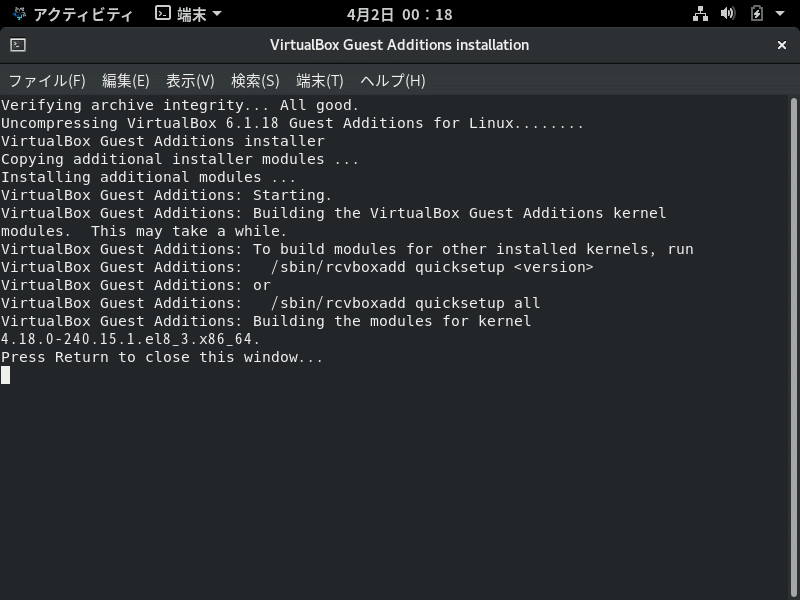Open the clock and calendar panel
Screen dimensions: 800x600
point(399,14)
